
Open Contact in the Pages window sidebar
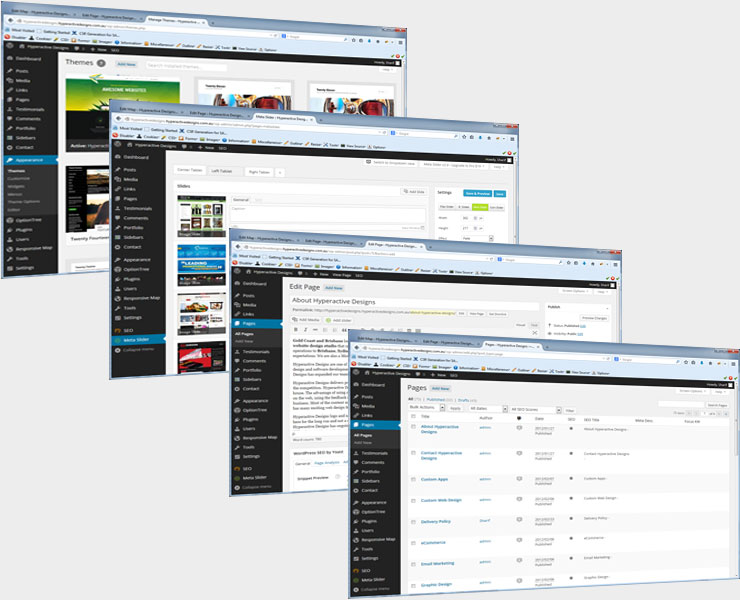pos(370,490)
